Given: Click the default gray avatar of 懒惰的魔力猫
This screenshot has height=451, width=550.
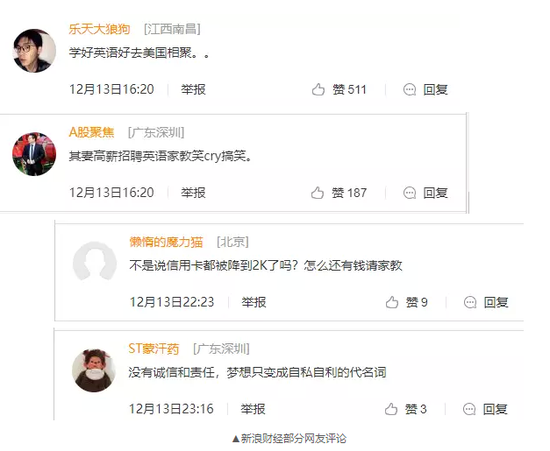Looking at the screenshot, I should [x=95, y=263].
